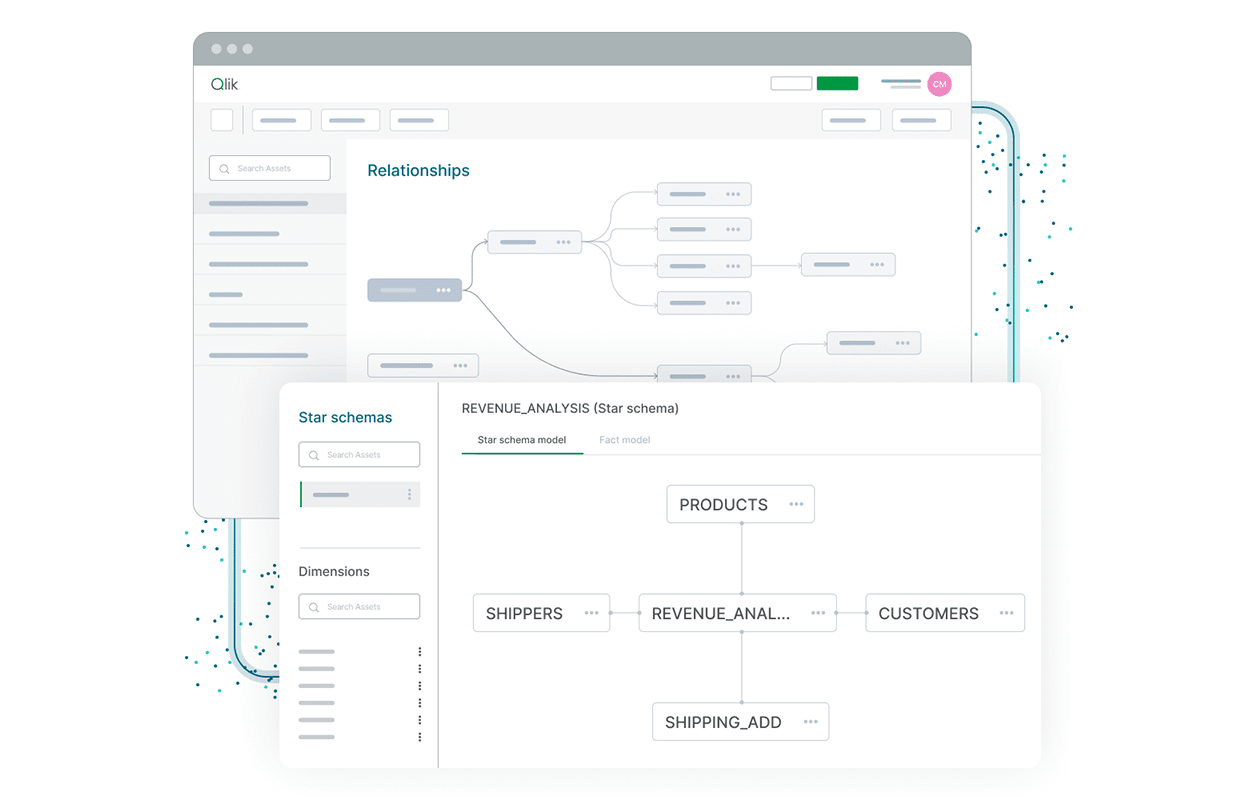Select the Star schema model tab
The height and width of the screenshot is (800, 1234).
(x=521, y=440)
